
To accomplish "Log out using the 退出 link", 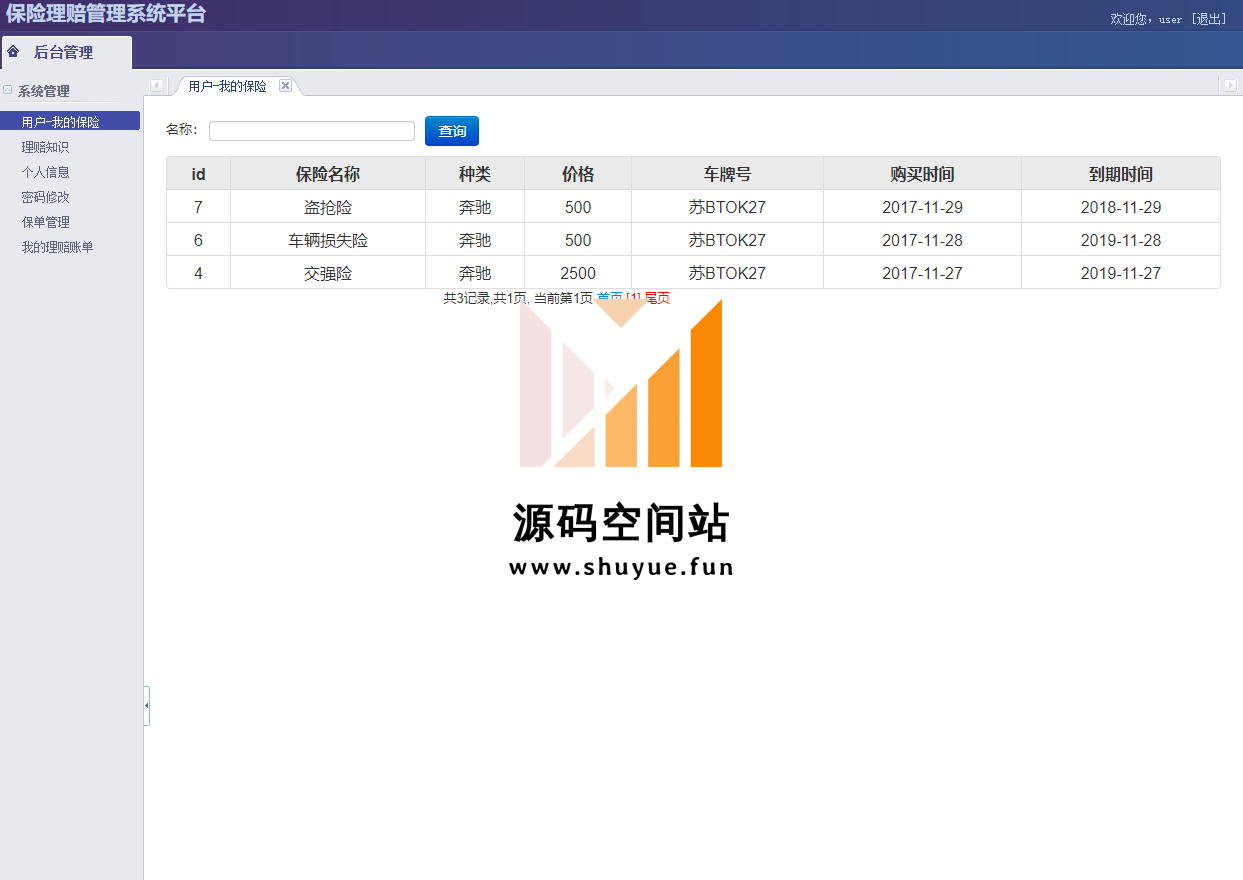I will pyautogui.click(x=1209, y=19).
